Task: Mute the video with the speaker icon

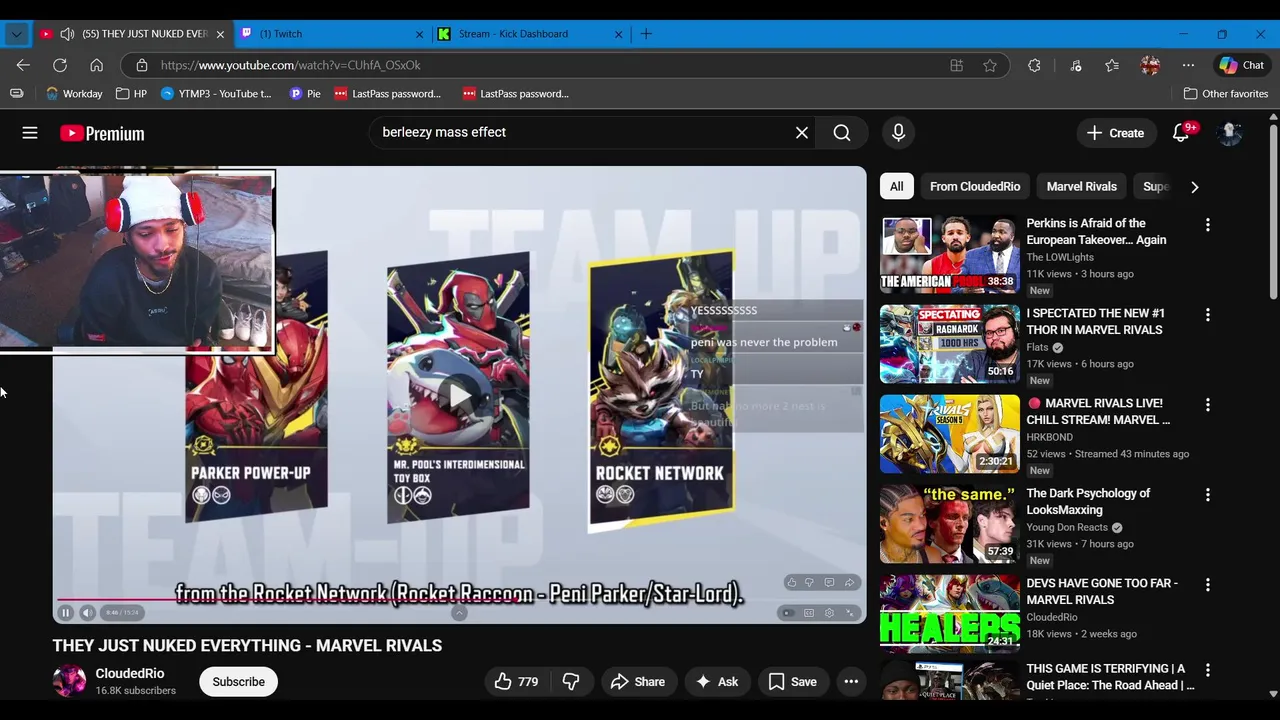Action: pyautogui.click(x=88, y=613)
